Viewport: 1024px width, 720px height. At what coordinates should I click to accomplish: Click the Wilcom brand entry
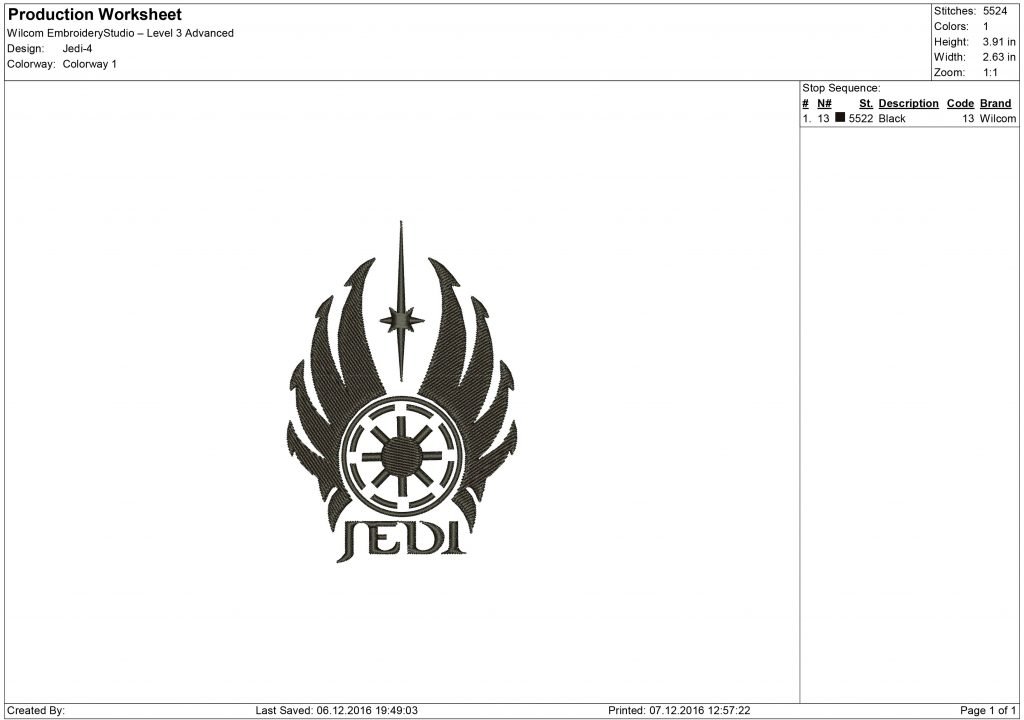point(996,118)
